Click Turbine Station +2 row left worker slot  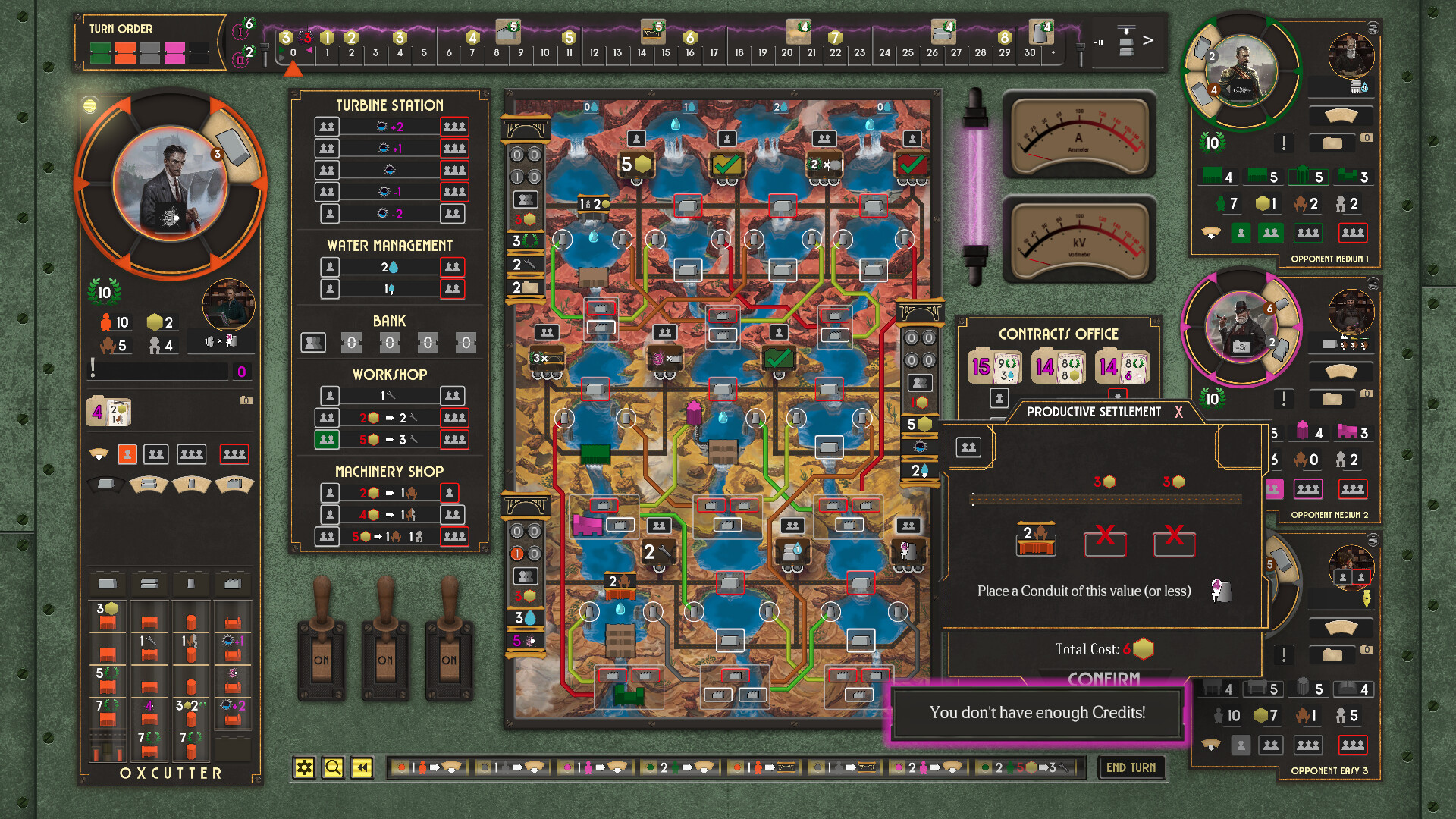pyautogui.click(x=327, y=127)
